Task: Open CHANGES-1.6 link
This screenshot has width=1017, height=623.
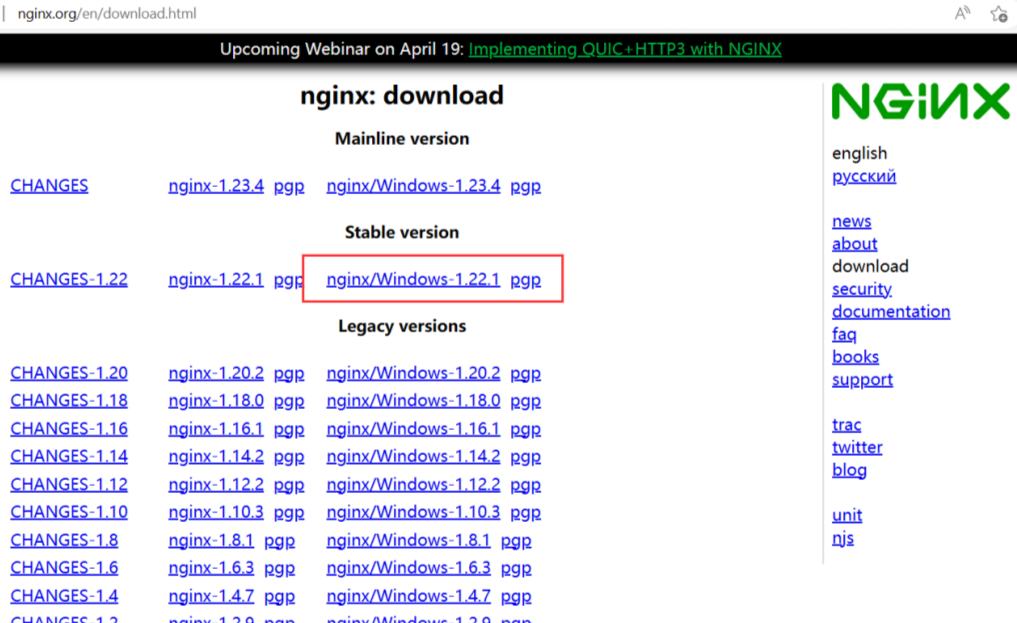Action: 64,568
